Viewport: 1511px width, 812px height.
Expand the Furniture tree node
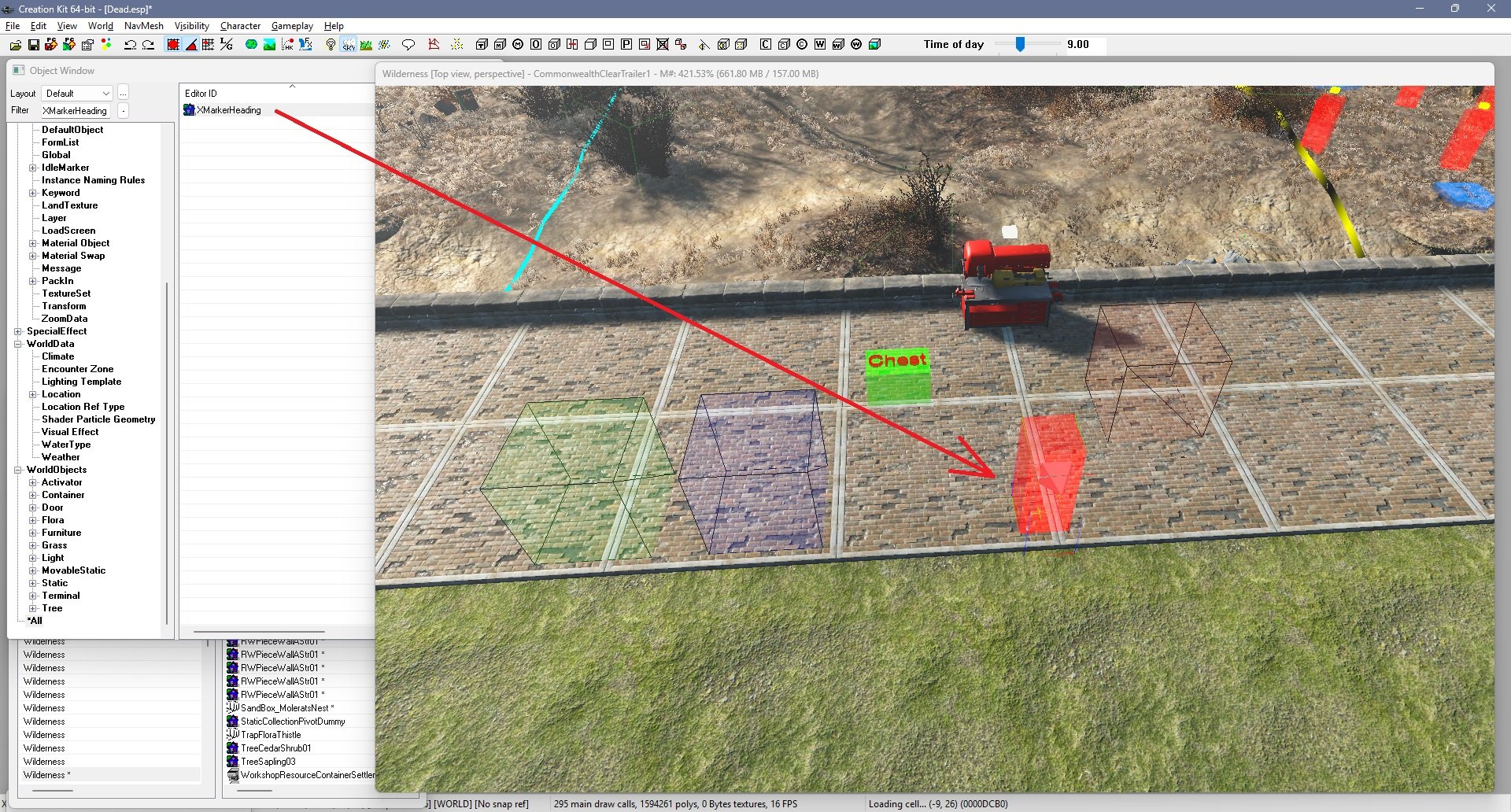(33, 533)
